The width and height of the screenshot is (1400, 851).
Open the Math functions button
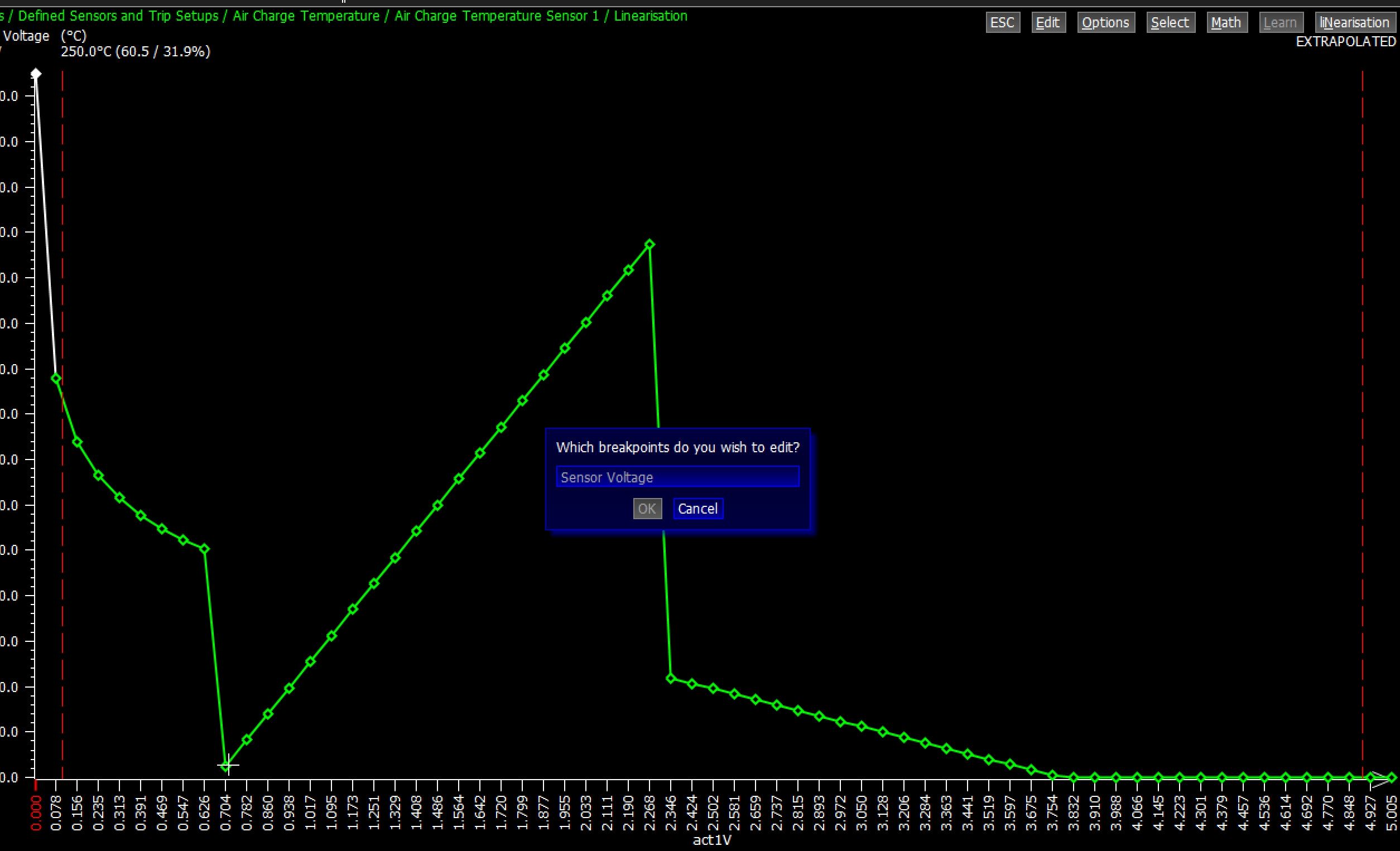click(1226, 23)
